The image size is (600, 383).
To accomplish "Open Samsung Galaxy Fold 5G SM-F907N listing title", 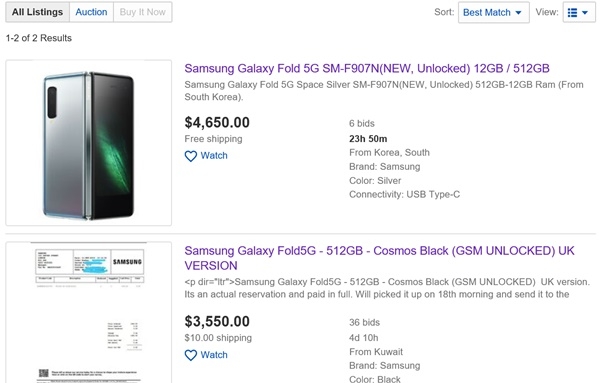I will coord(367,68).
